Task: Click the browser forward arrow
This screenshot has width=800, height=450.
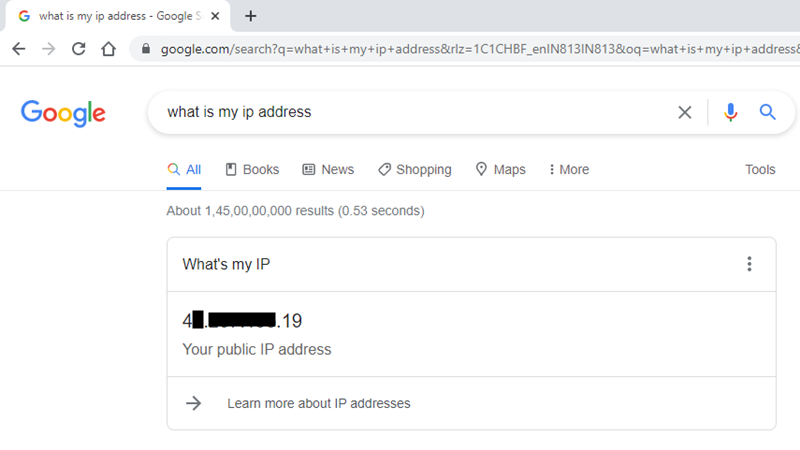Action: pyautogui.click(x=48, y=49)
